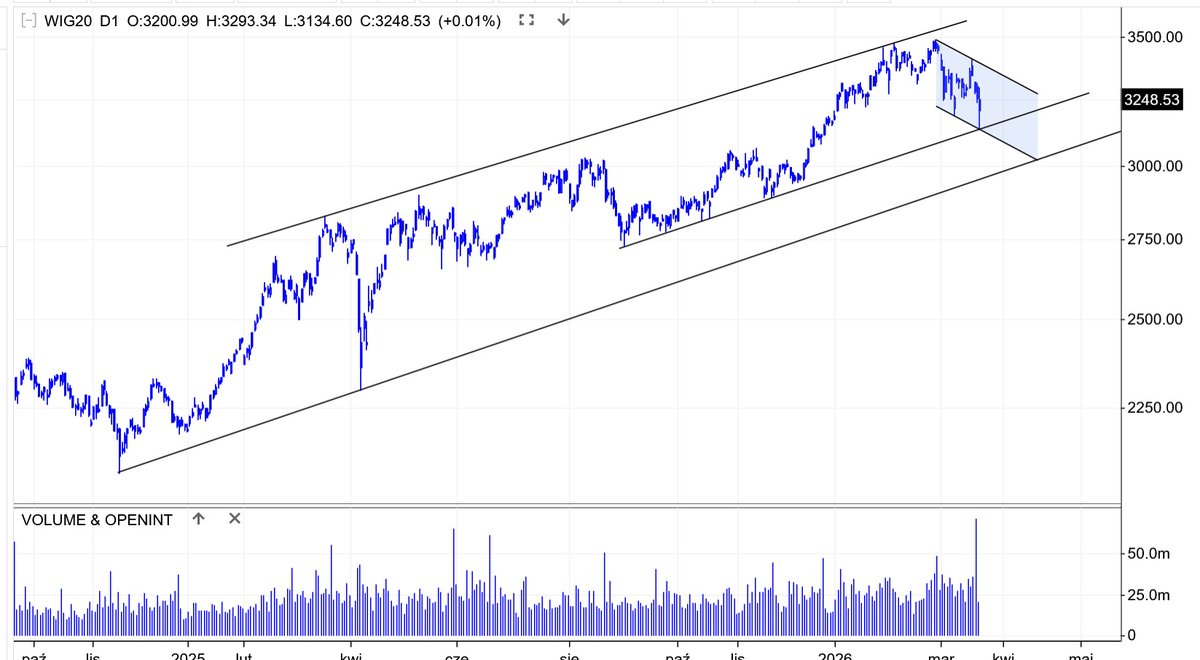Collapse the WIG20 chart legend toggle
Viewport: 1200px width, 660px height.
(28, 20)
